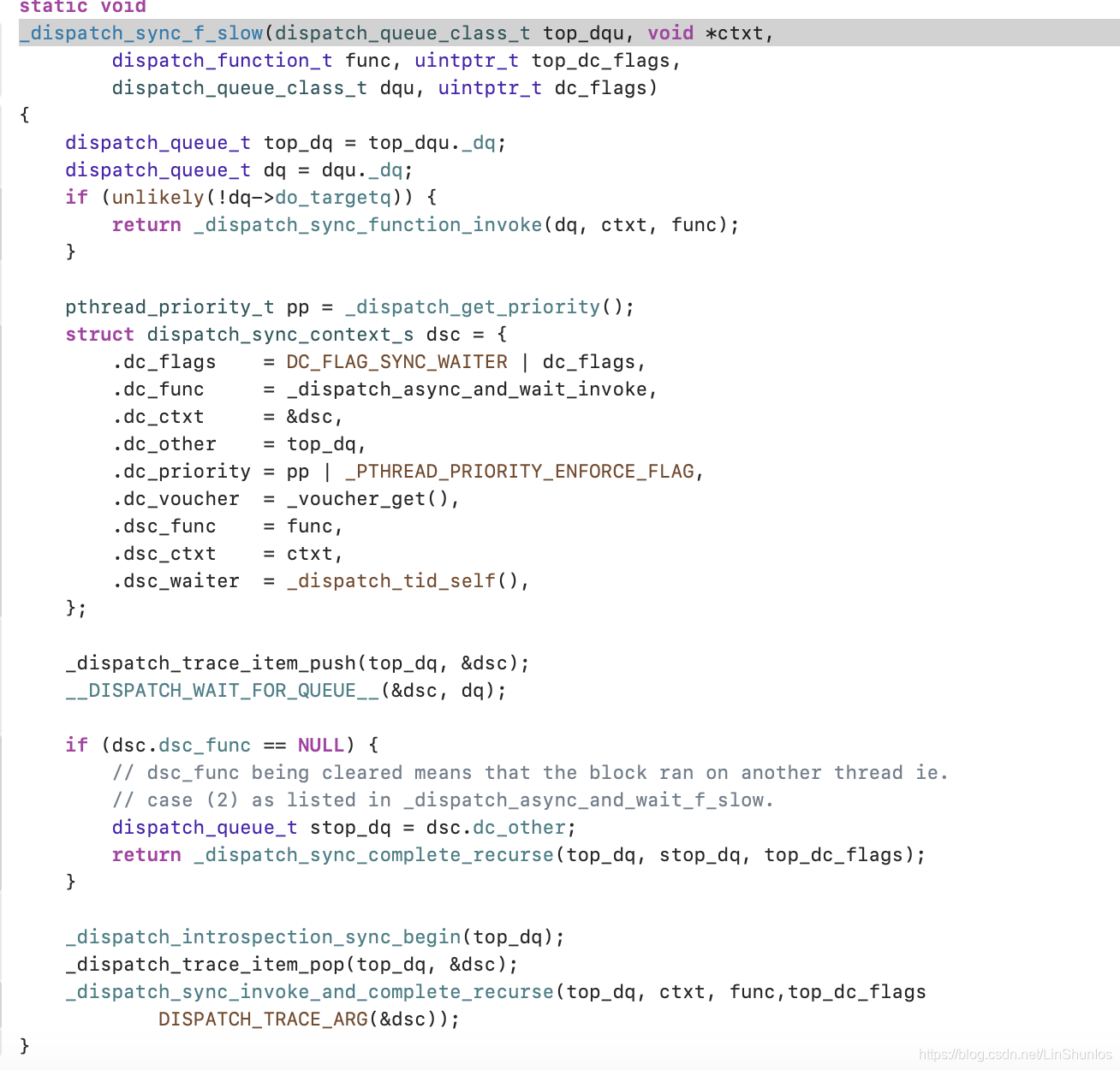Click do_targetq member in if condition
Screen dimensions: 1120x1070
click(333, 198)
